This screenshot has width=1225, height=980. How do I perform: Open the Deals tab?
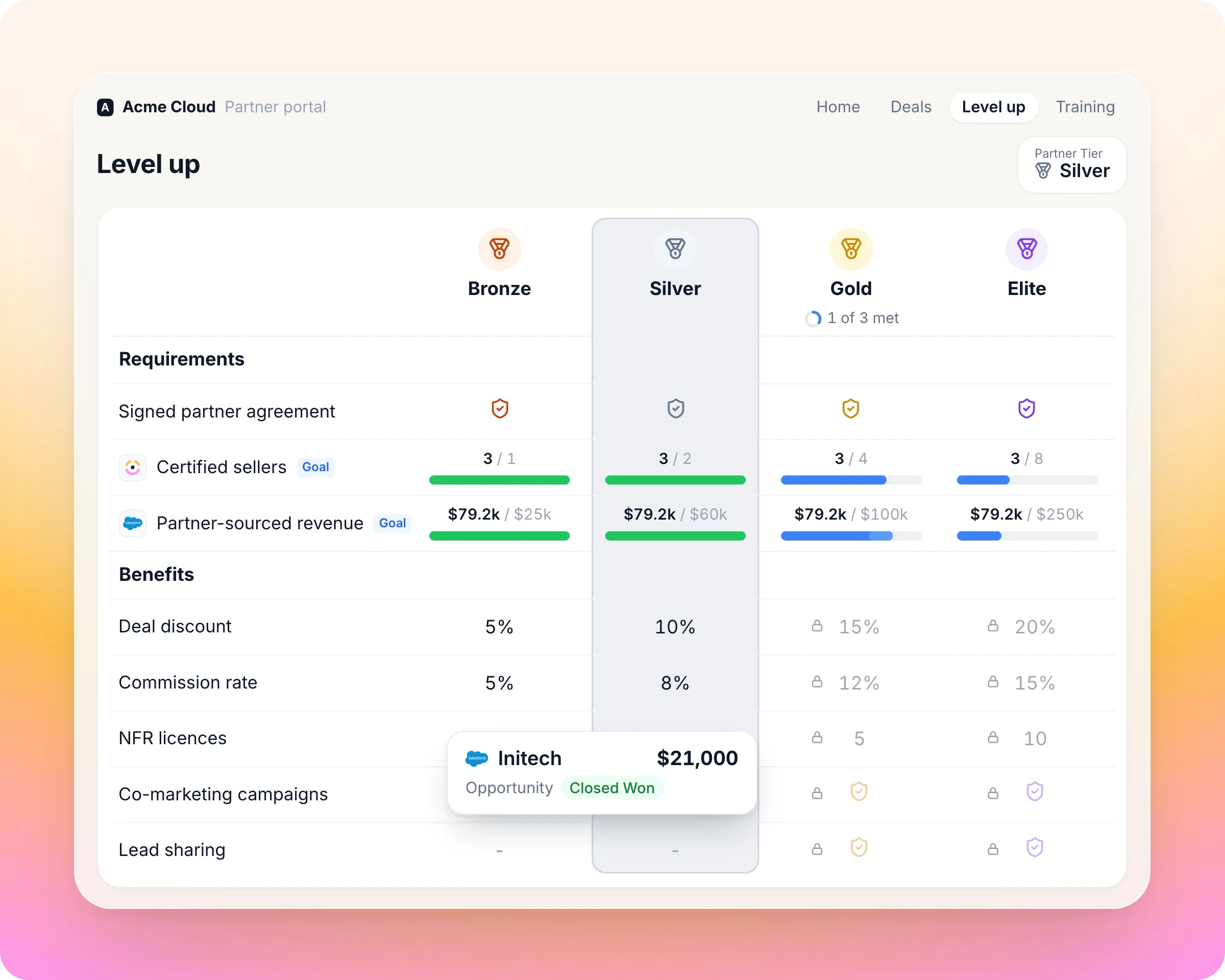[x=911, y=107]
